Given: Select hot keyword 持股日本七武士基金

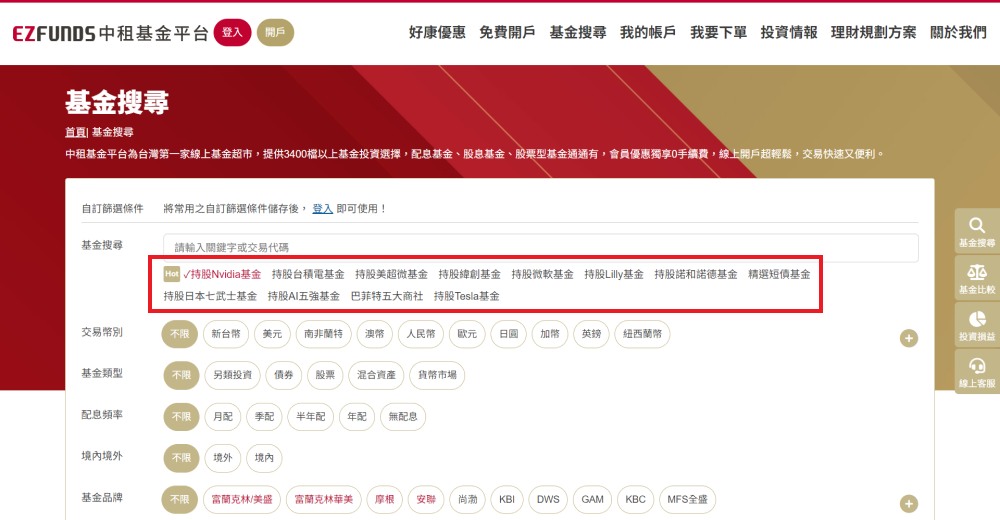Looking at the screenshot, I should [210, 296].
